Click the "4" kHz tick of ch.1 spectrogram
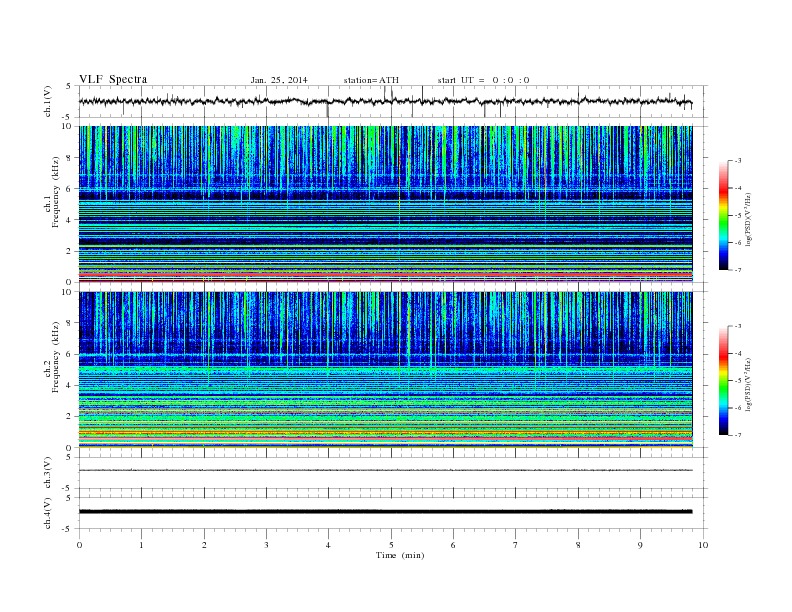Screen dimensions: 792x612 coord(69,220)
